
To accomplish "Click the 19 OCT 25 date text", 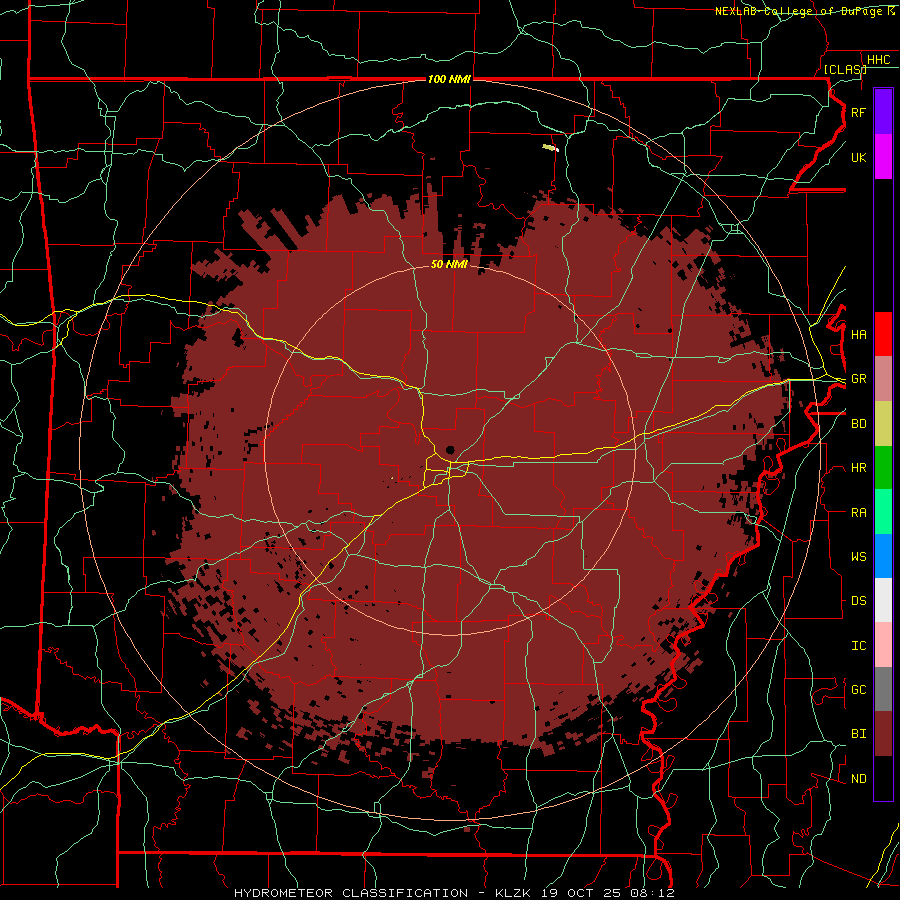I will coord(580,893).
